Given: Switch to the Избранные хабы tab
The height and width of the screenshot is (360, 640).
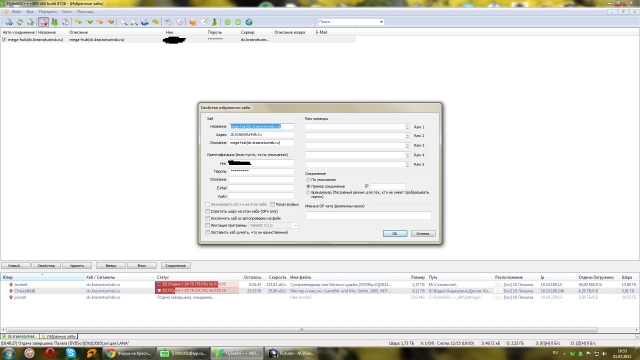Looking at the screenshot, I should coord(58,336).
